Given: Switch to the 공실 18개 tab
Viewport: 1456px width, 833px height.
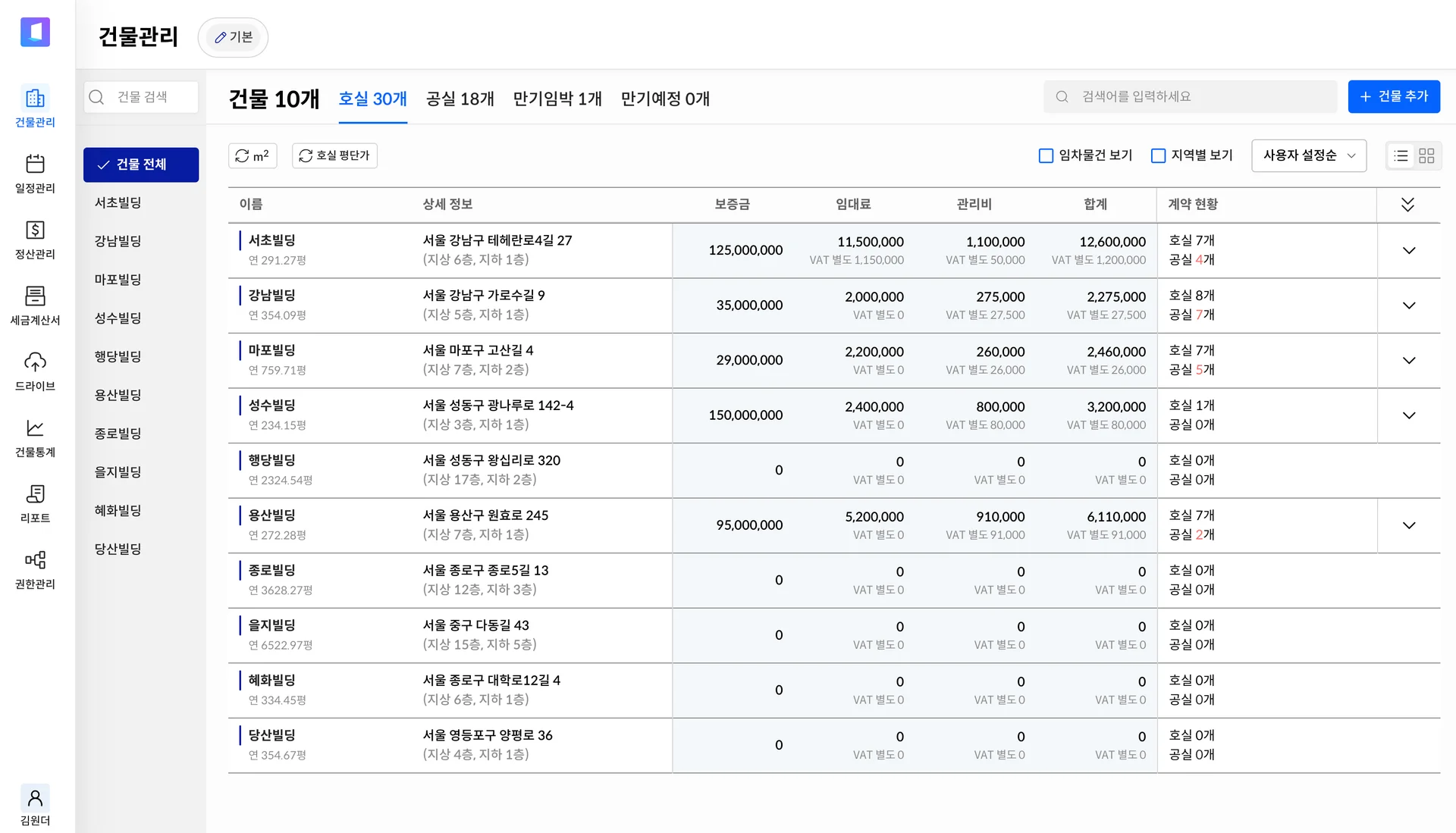Looking at the screenshot, I should click(460, 99).
